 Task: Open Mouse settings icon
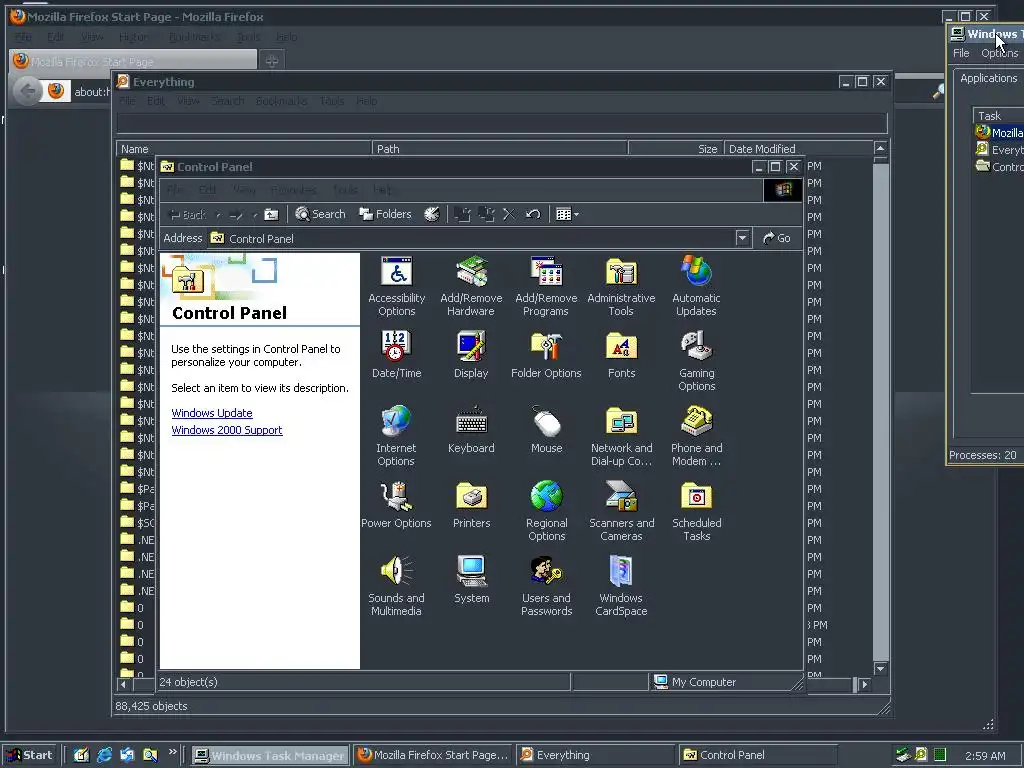tap(547, 430)
